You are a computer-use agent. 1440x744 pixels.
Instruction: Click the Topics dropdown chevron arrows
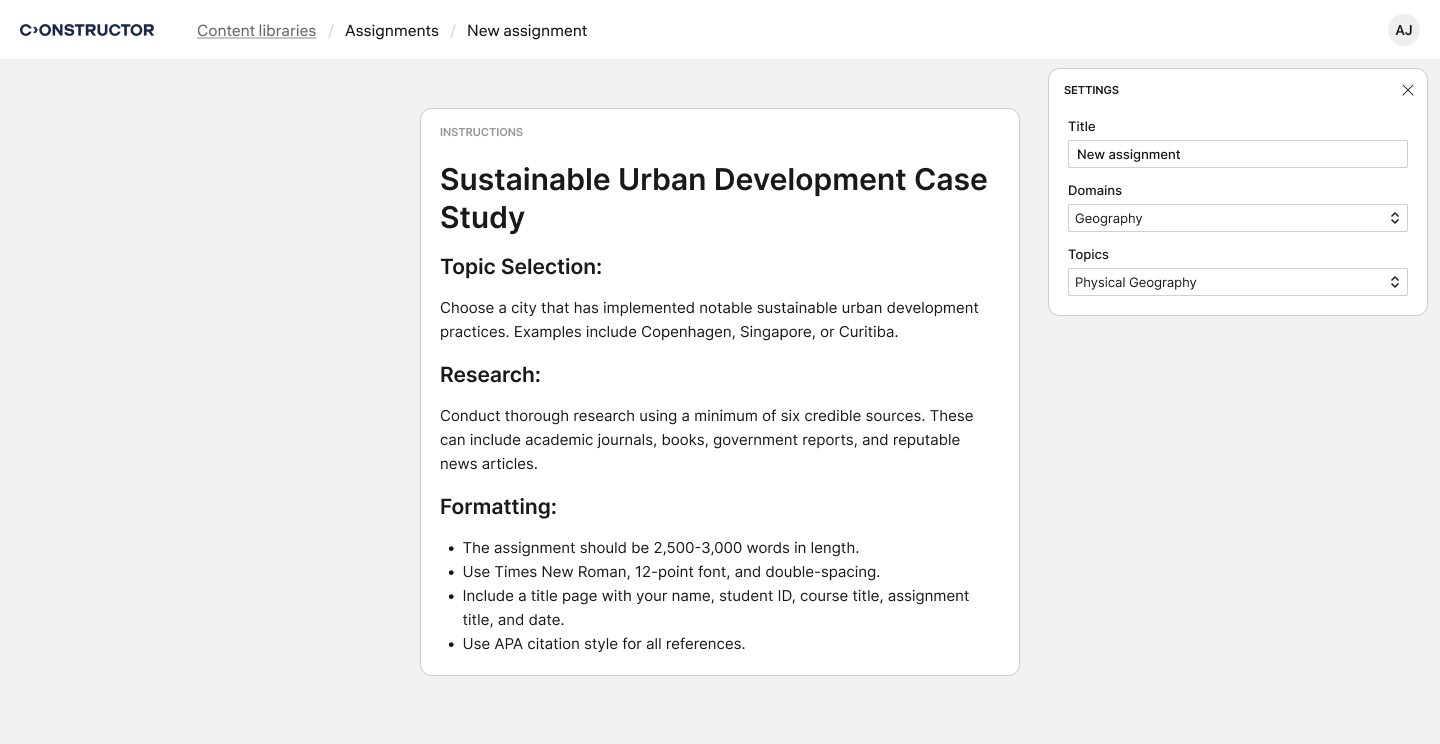1394,282
